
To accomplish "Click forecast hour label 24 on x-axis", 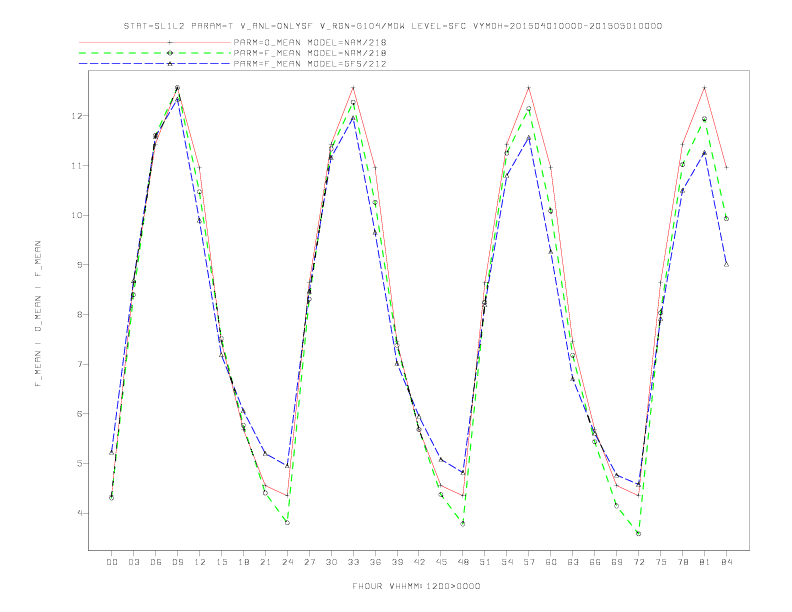I will coord(287,562).
